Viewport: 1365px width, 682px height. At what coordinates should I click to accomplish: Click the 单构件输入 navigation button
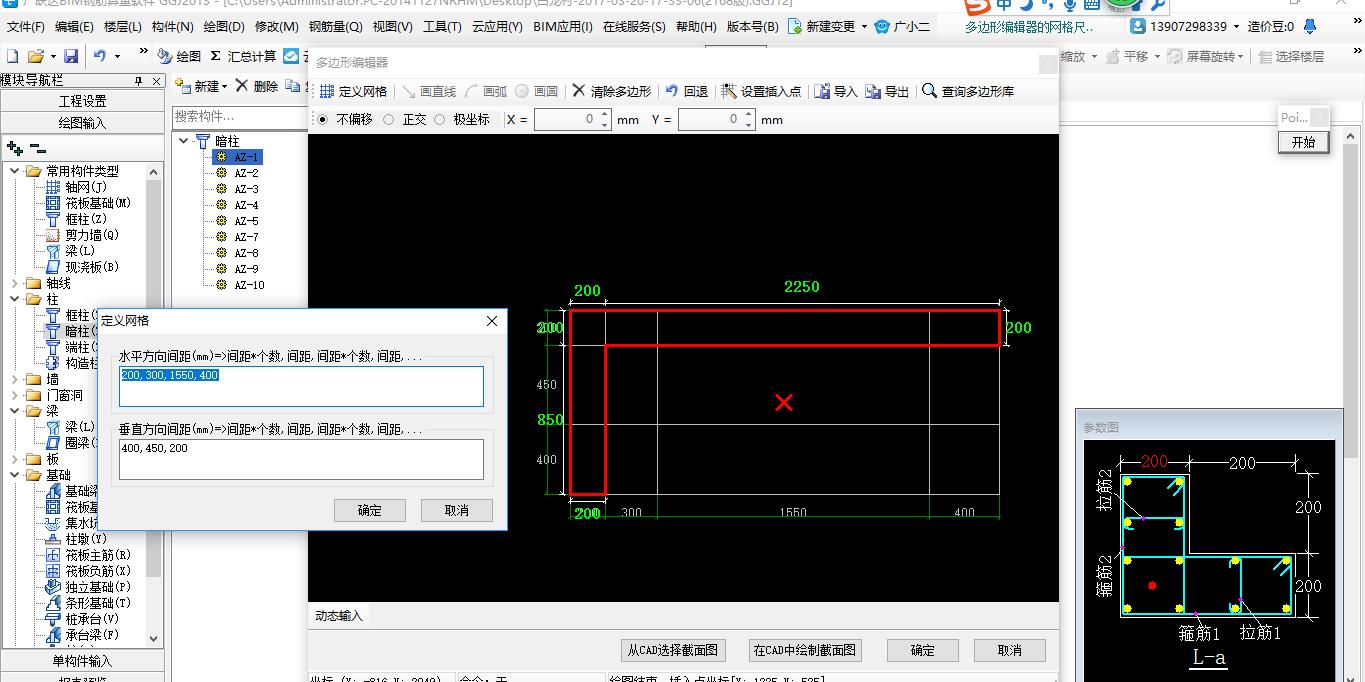tap(82, 661)
